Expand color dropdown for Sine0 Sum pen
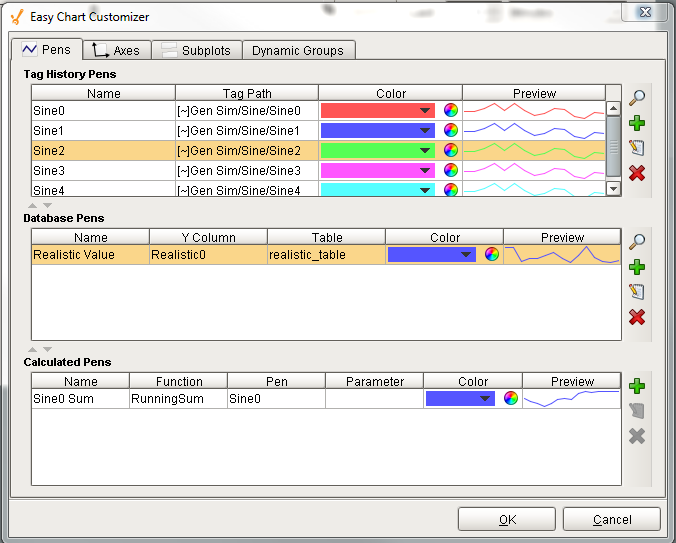Viewport: 676px width, 543px height. pyautogui.click(x=486, y=399)
